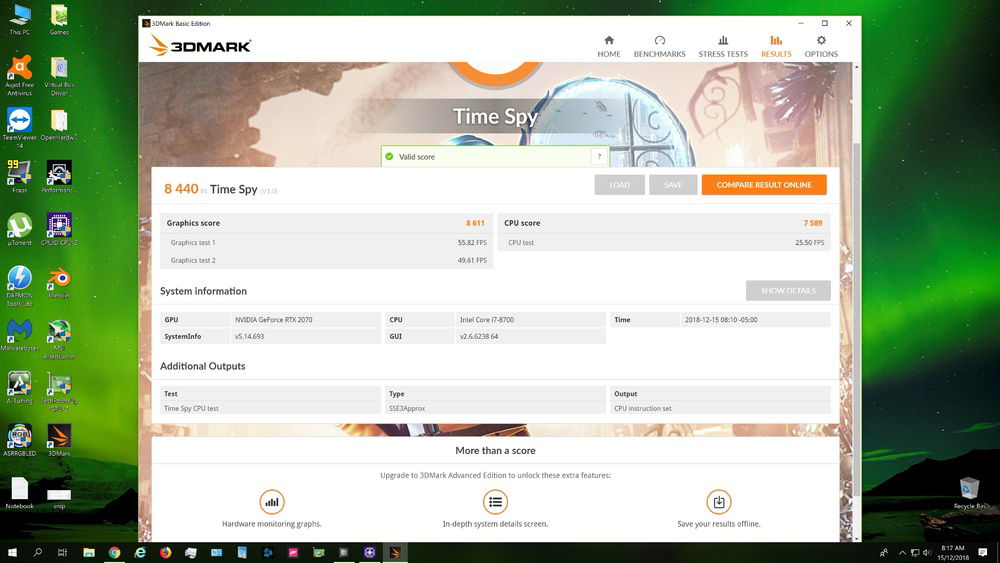
Task: Click the Compare Result Online button
Action: pyautogui.click(x=764, y=185)
